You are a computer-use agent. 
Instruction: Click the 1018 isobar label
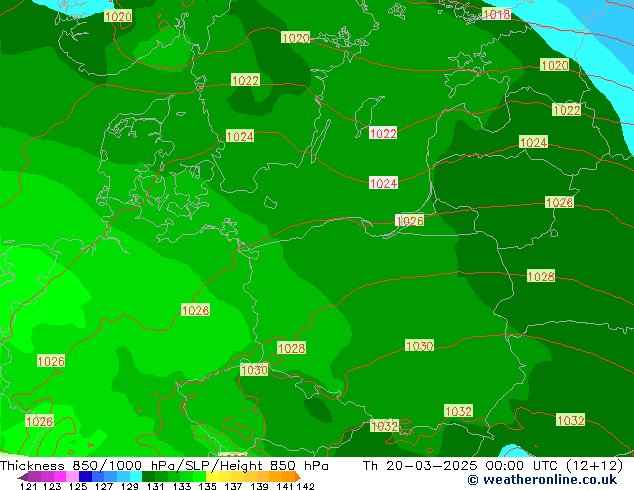point(497,14)
